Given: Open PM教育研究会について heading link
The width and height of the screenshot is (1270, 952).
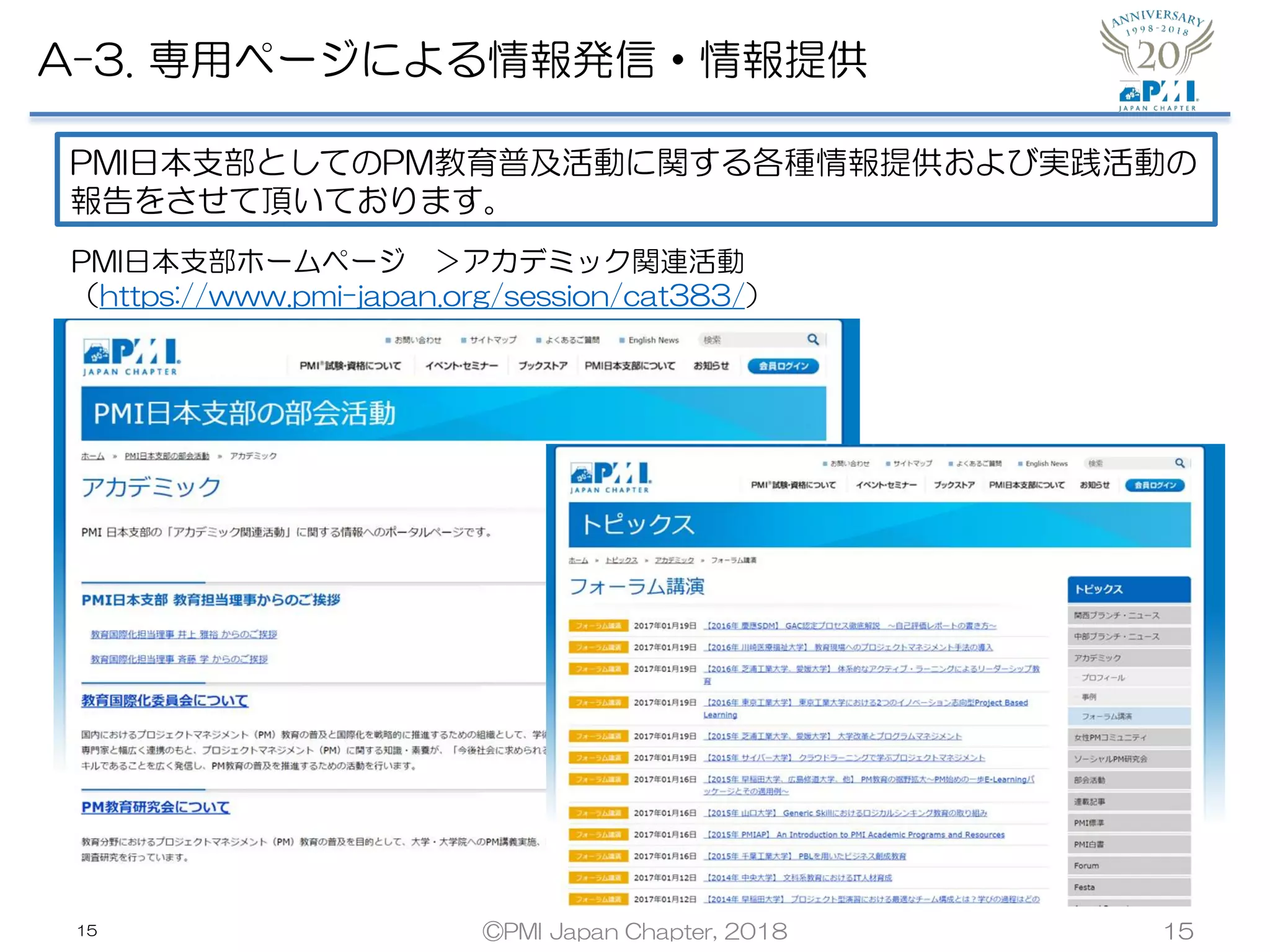Looking at the screenshot, I should (x=156, y=807).
